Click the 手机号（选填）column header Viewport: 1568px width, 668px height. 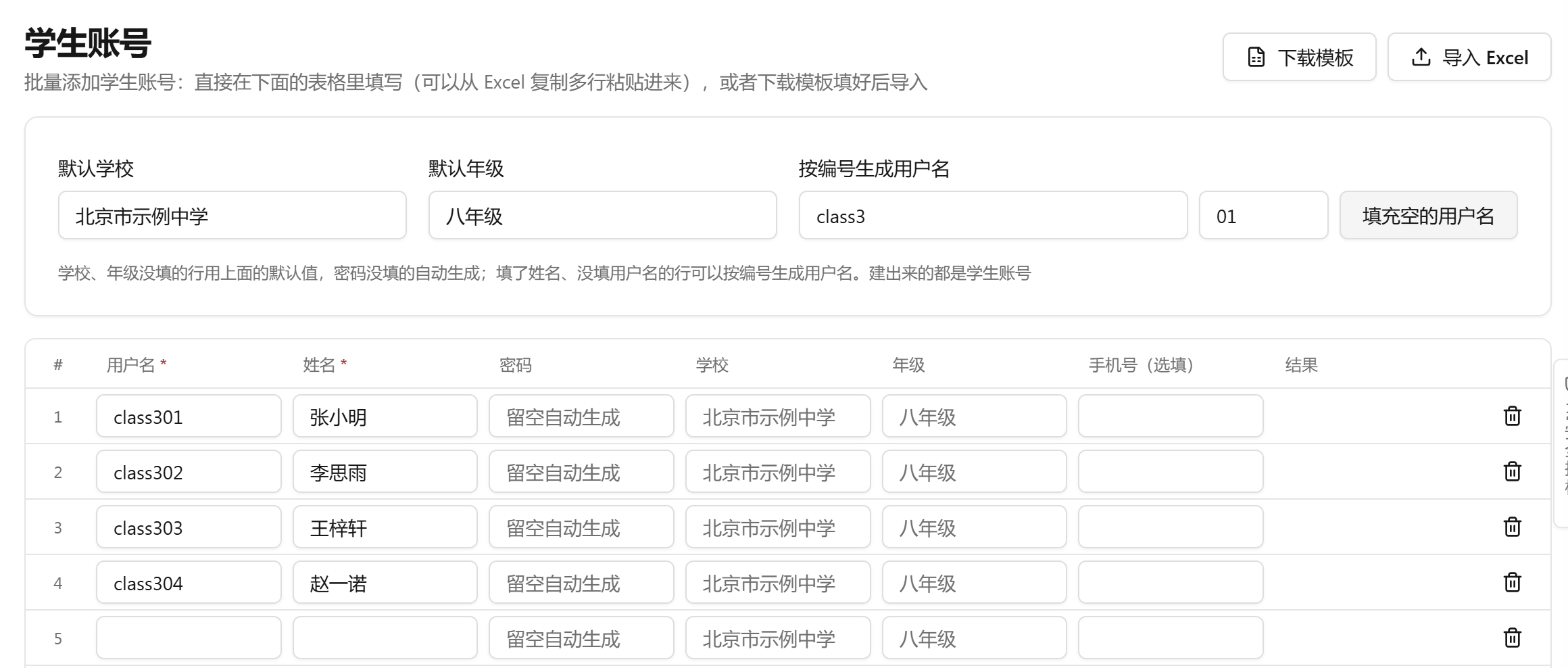point(1141,365)
